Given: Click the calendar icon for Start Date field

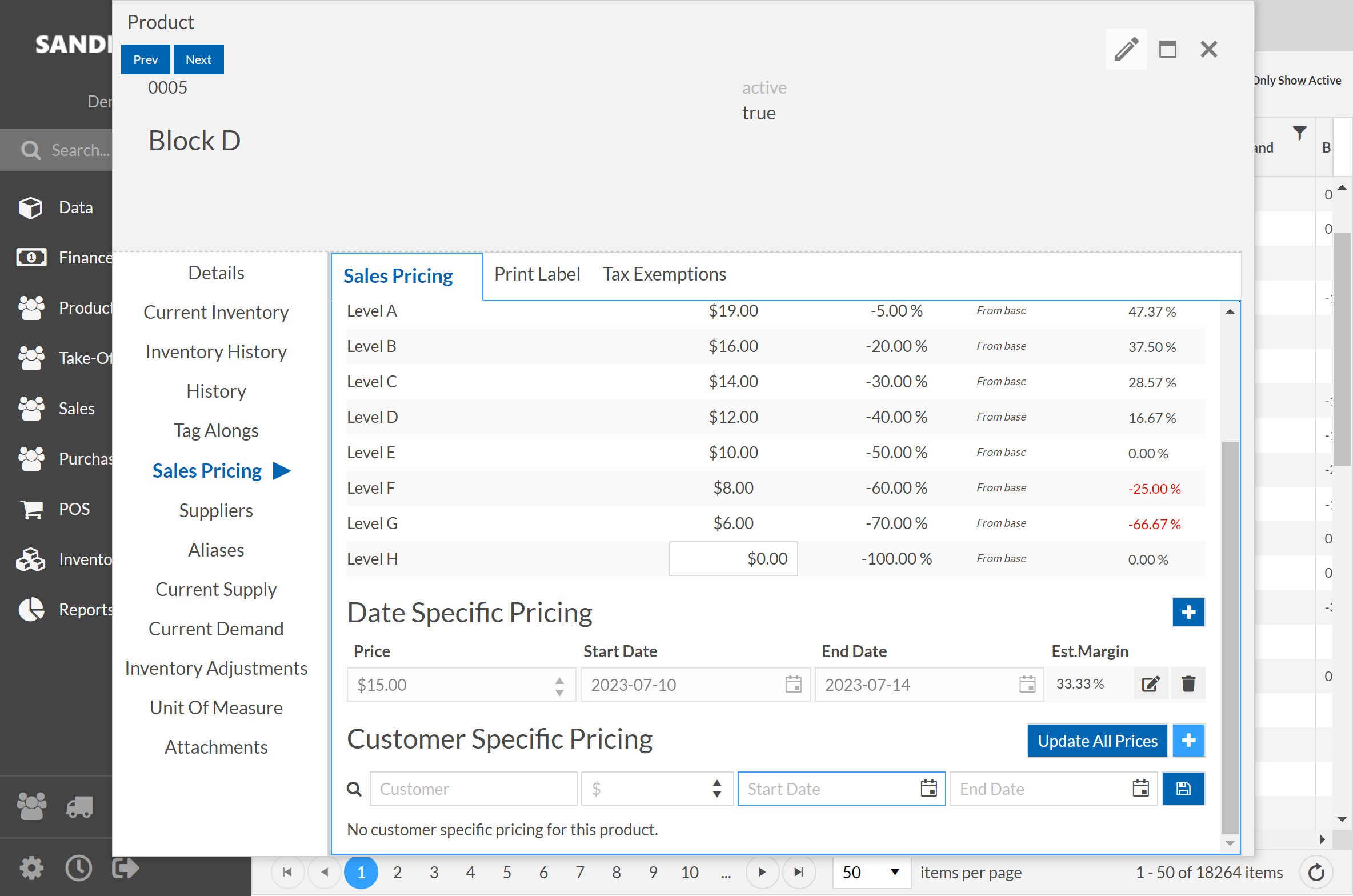Looking at the screenshot, I should point(927,789).
